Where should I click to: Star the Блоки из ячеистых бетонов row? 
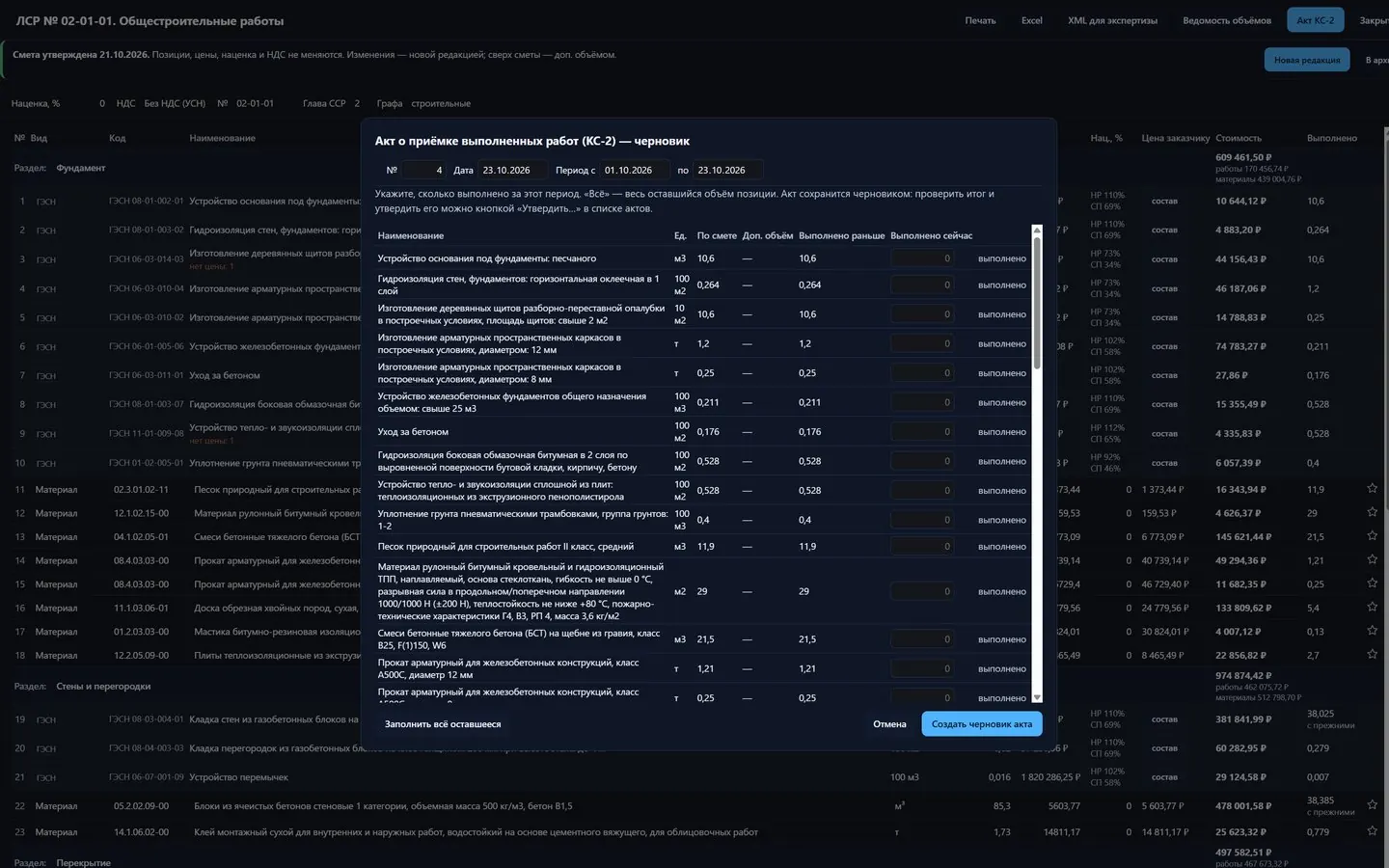point(1372,804)
